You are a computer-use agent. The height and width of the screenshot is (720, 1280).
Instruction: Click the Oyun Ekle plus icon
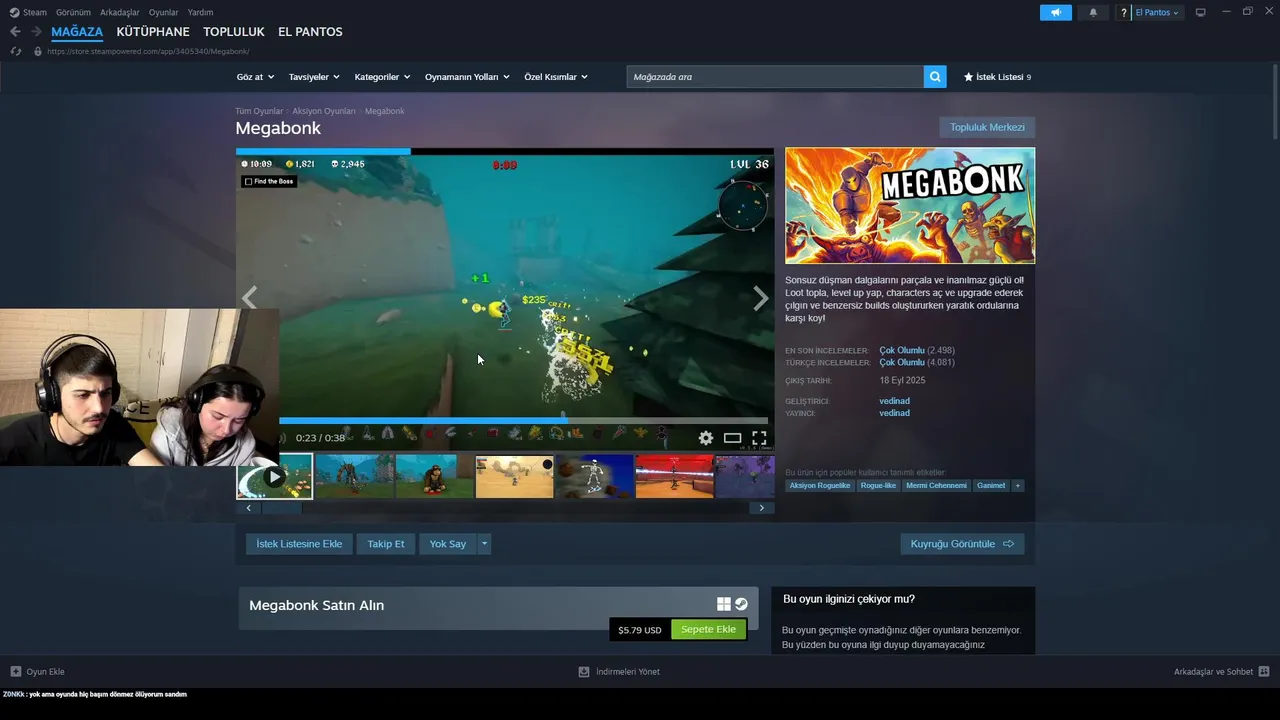tap(15, 672)
